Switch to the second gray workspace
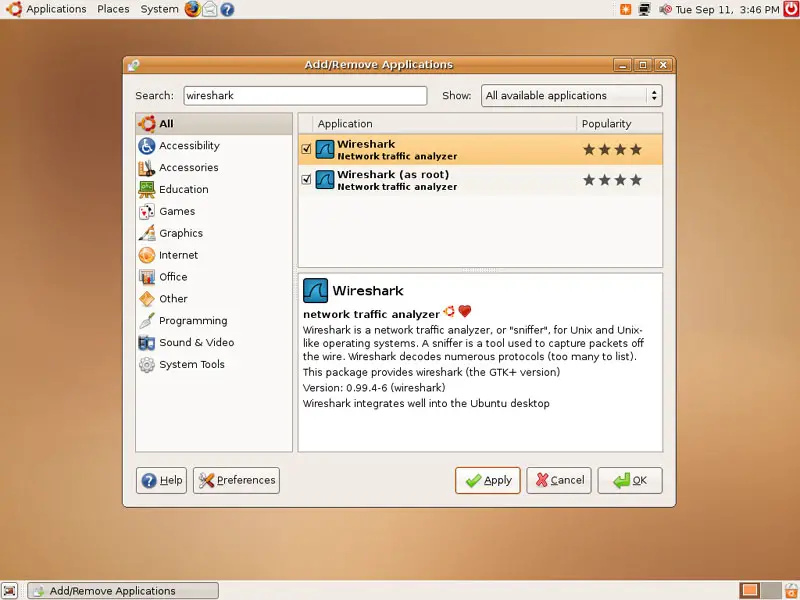800x600 pixels. pyautogui.click(x=770, y=590)
